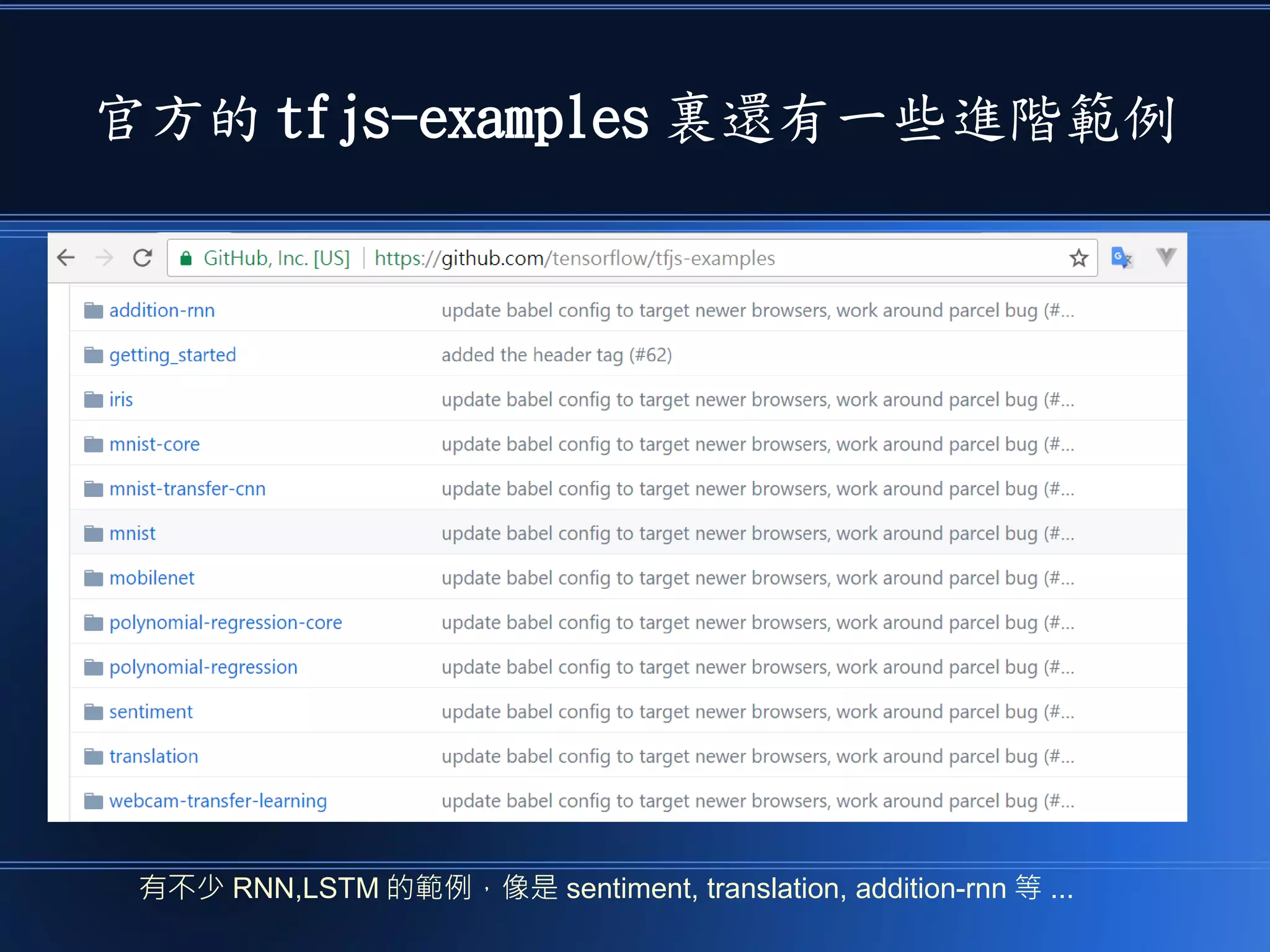Click folder icon beside sentiment
The image size is (1270, 952).
click(x=94, y=712)
